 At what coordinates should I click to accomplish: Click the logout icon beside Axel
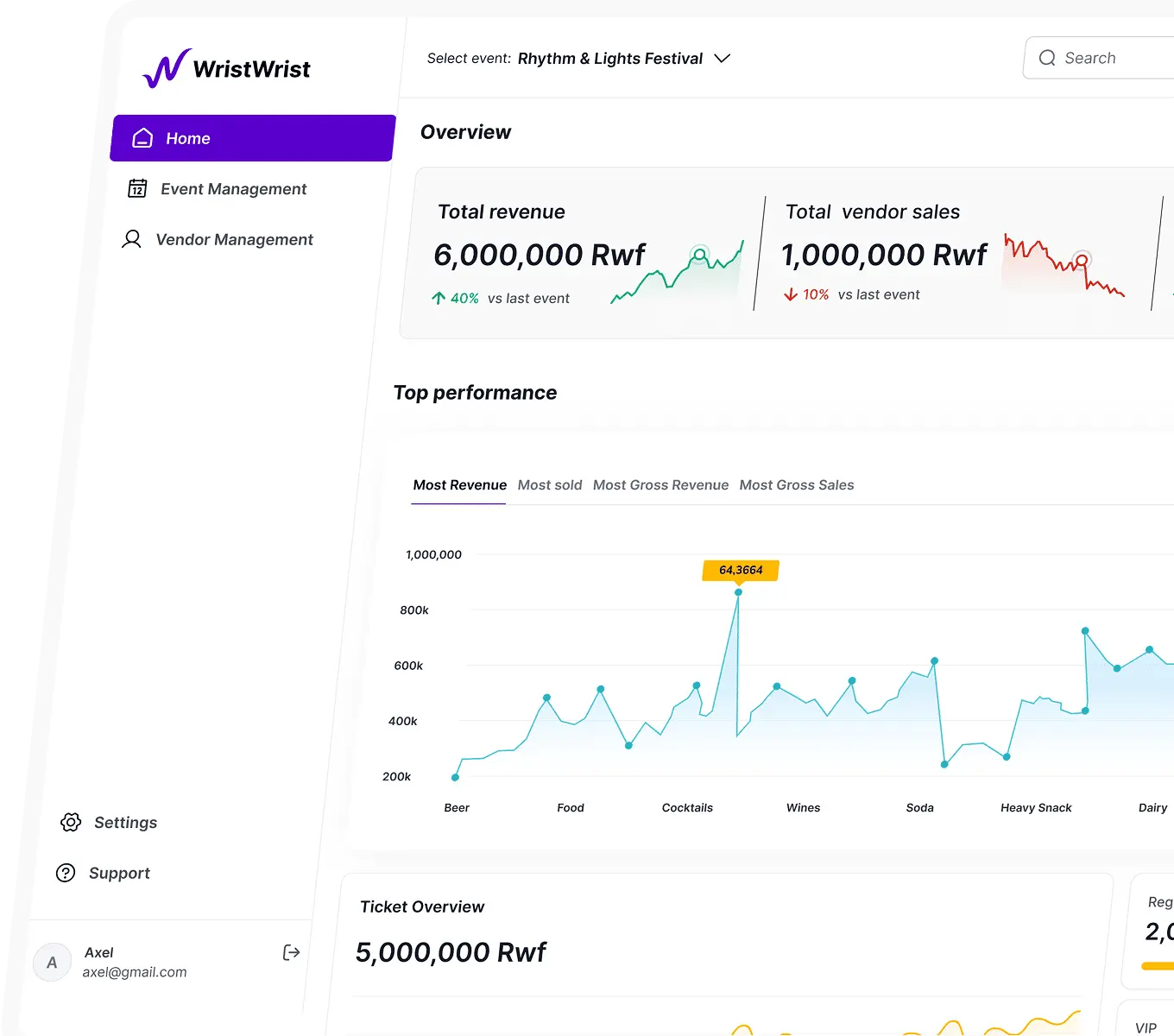tap(292, 952)
